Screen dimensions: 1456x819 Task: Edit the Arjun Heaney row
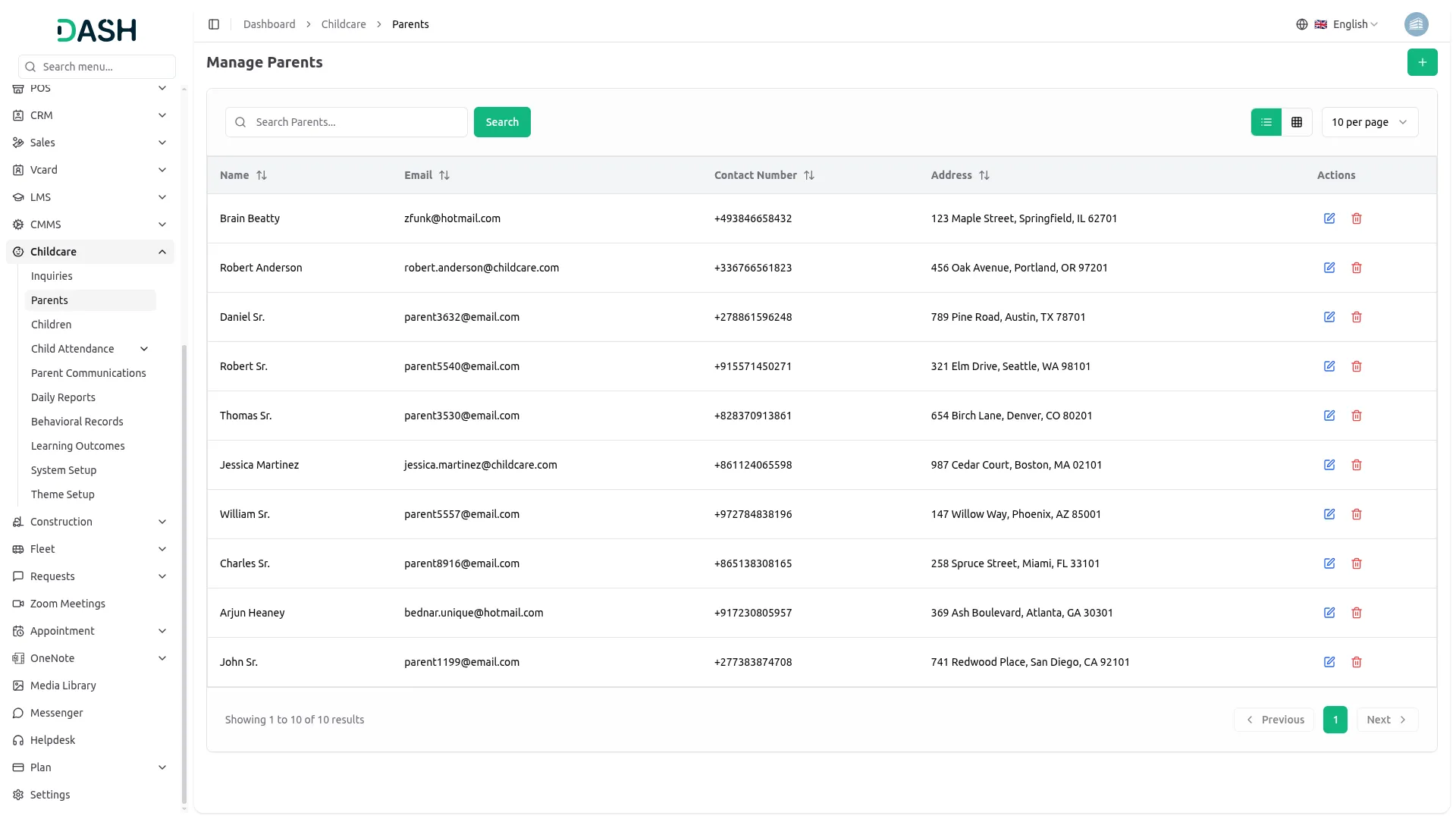[1329, 613]
